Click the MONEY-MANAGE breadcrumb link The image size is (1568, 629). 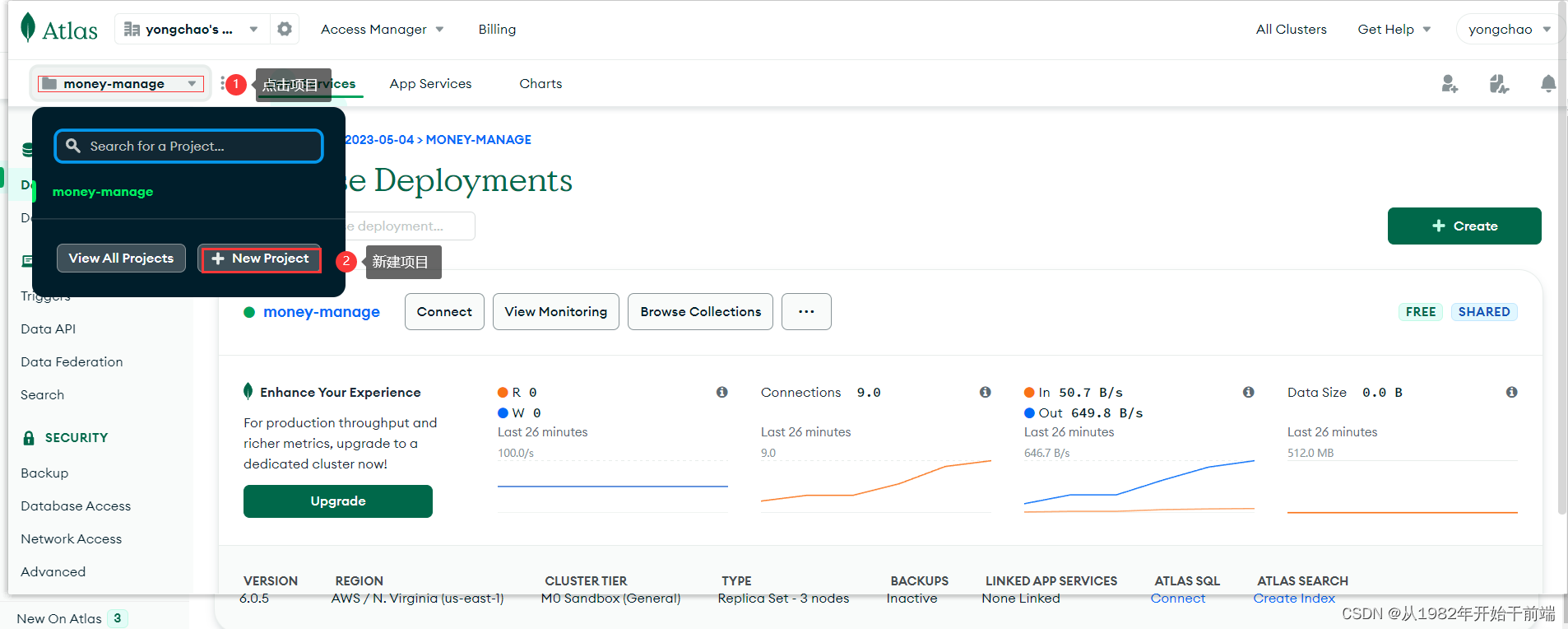(x=478, y=139)
